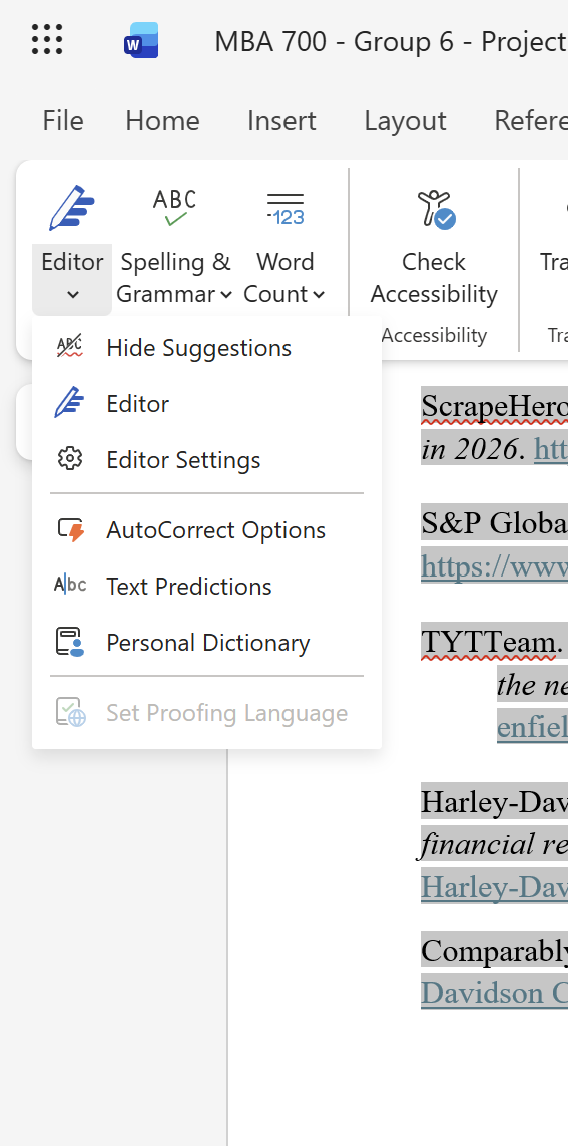Open the Layout tab

pos(405,121)
